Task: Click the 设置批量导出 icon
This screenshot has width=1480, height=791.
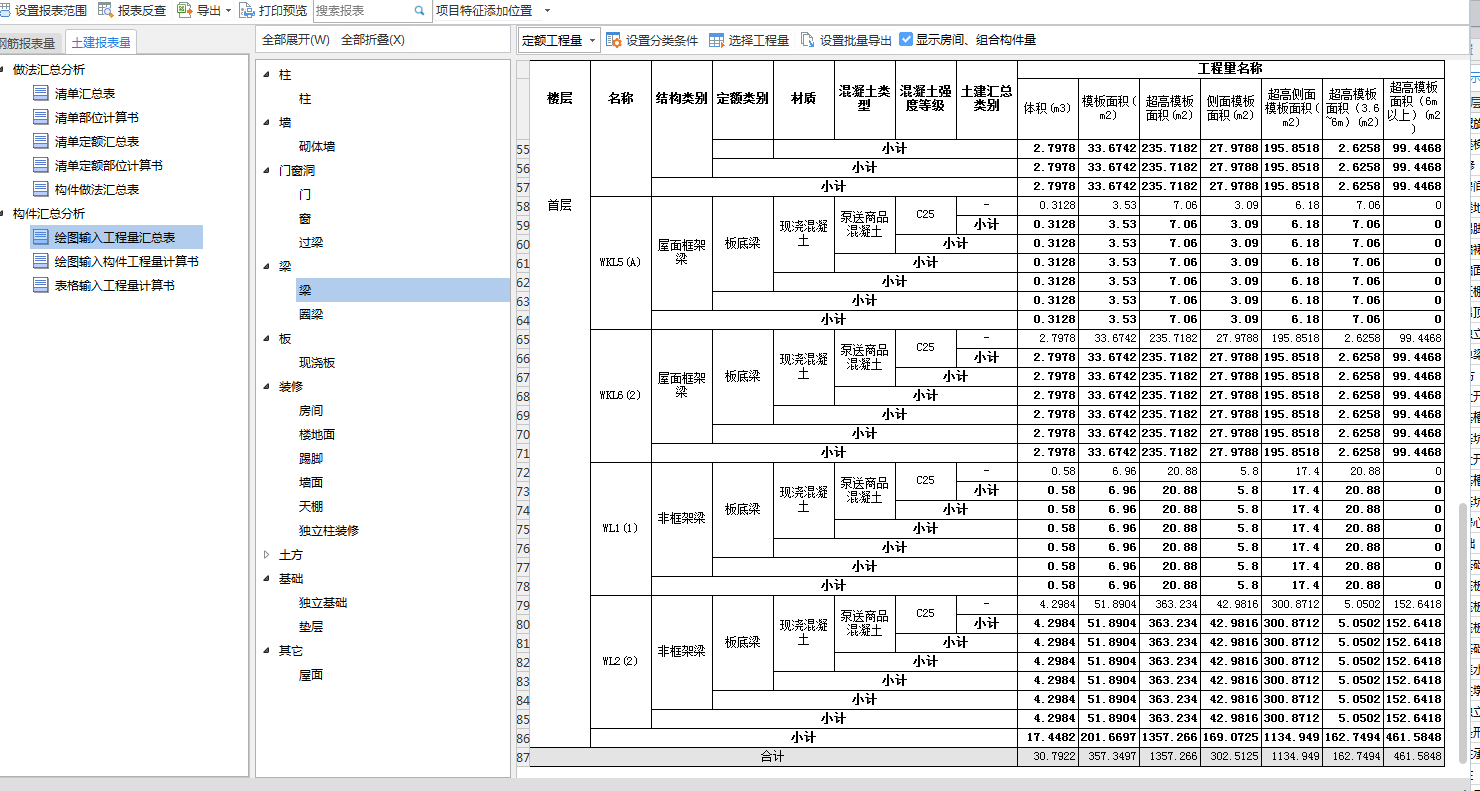Action: click(808, 40)
